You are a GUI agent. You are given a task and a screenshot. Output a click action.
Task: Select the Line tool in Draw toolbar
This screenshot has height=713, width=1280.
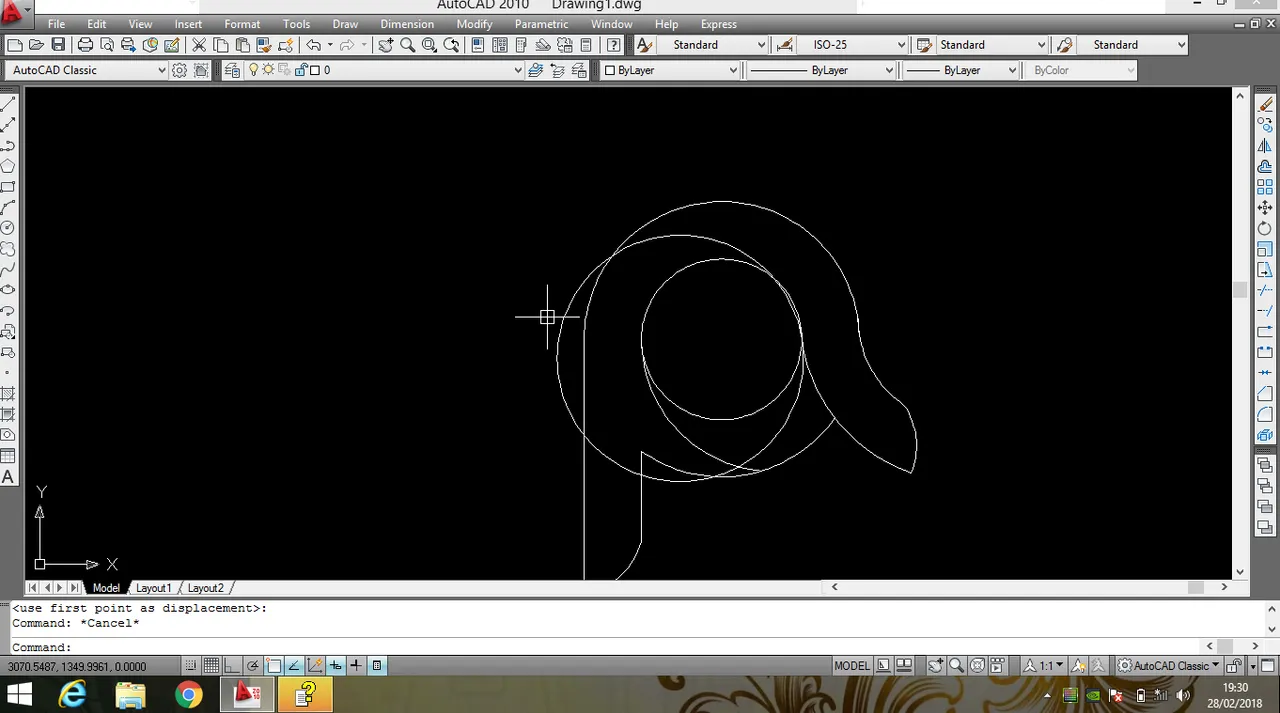pos(8,104)
